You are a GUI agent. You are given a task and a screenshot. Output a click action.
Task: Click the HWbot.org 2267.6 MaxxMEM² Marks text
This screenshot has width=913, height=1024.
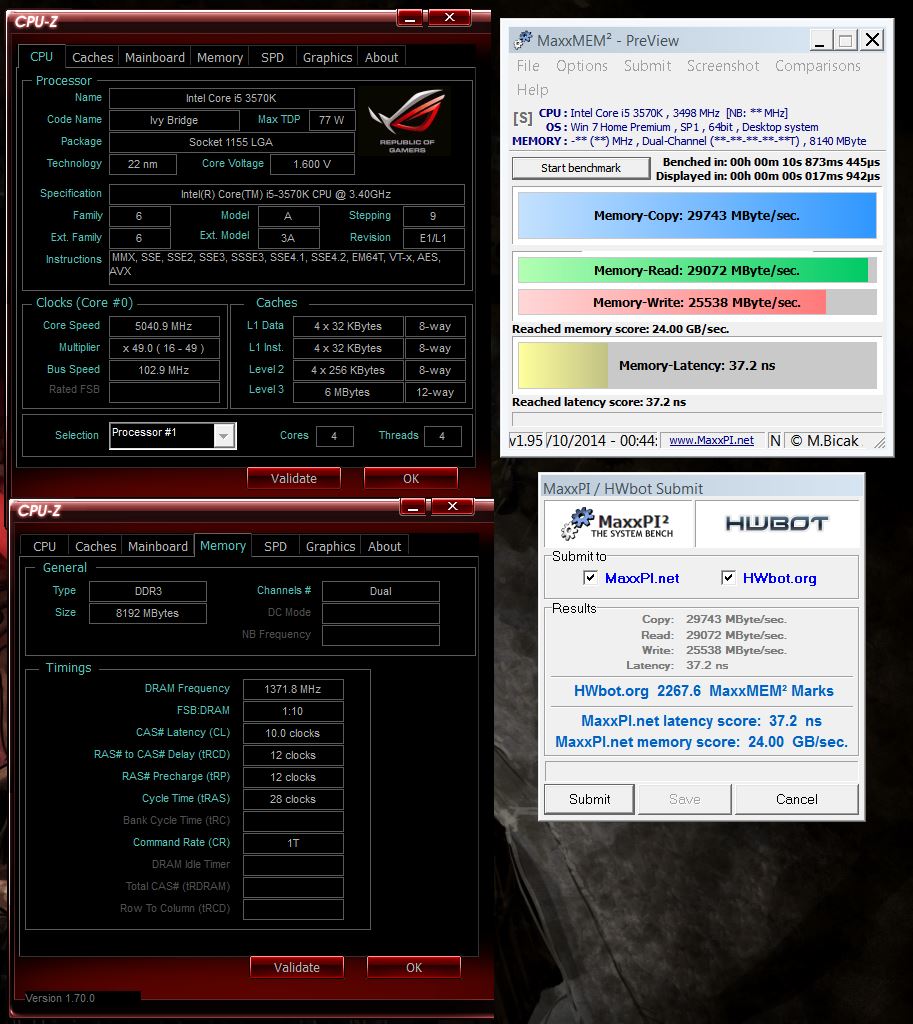pos(703,691)
